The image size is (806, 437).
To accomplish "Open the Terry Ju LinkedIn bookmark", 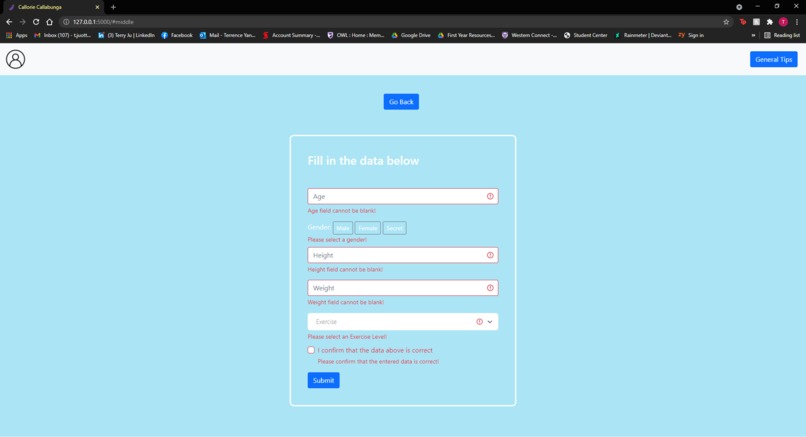I will point(126,35).
